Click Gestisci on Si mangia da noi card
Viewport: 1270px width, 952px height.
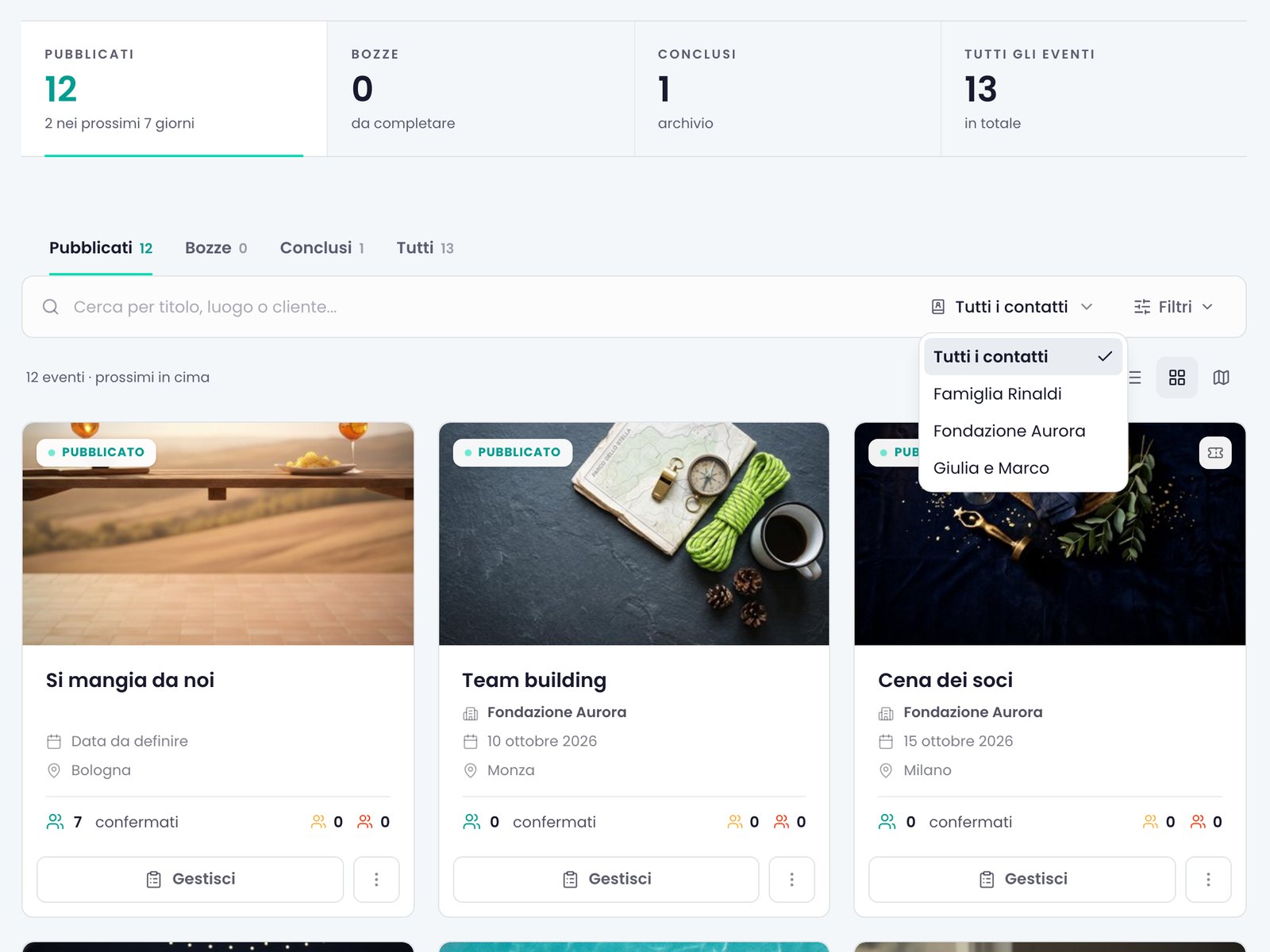click(190, 879)
